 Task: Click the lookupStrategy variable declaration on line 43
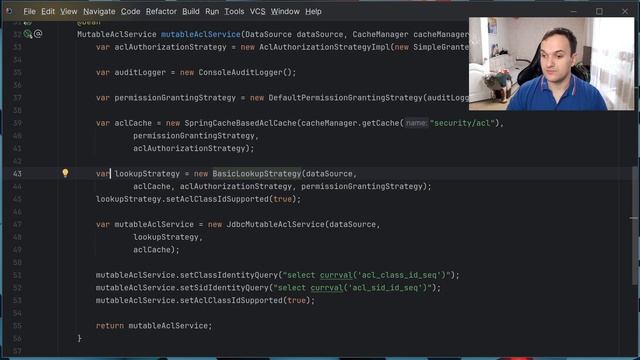(147, 173)
